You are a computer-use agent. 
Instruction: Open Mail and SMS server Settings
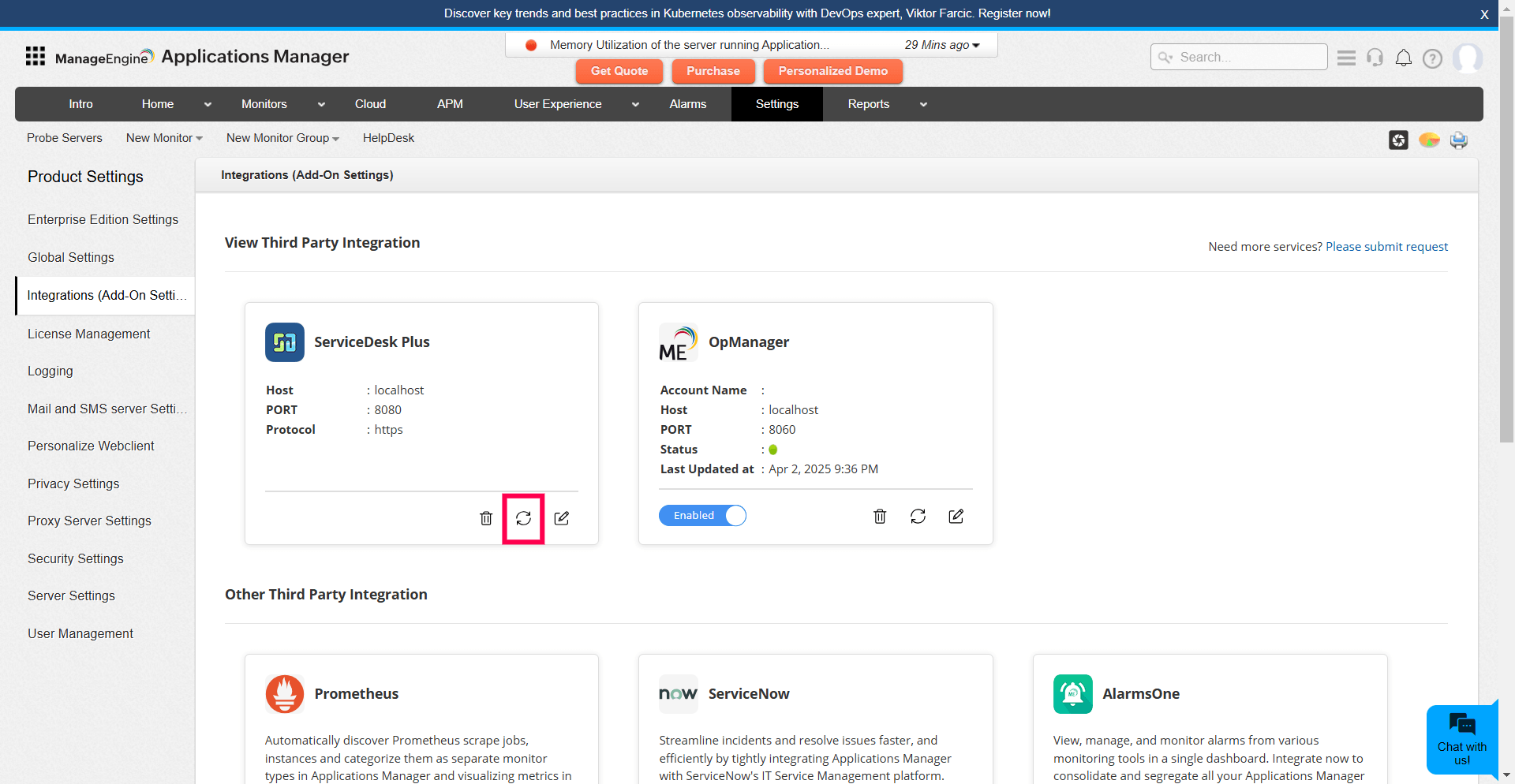tap(107, 409)
